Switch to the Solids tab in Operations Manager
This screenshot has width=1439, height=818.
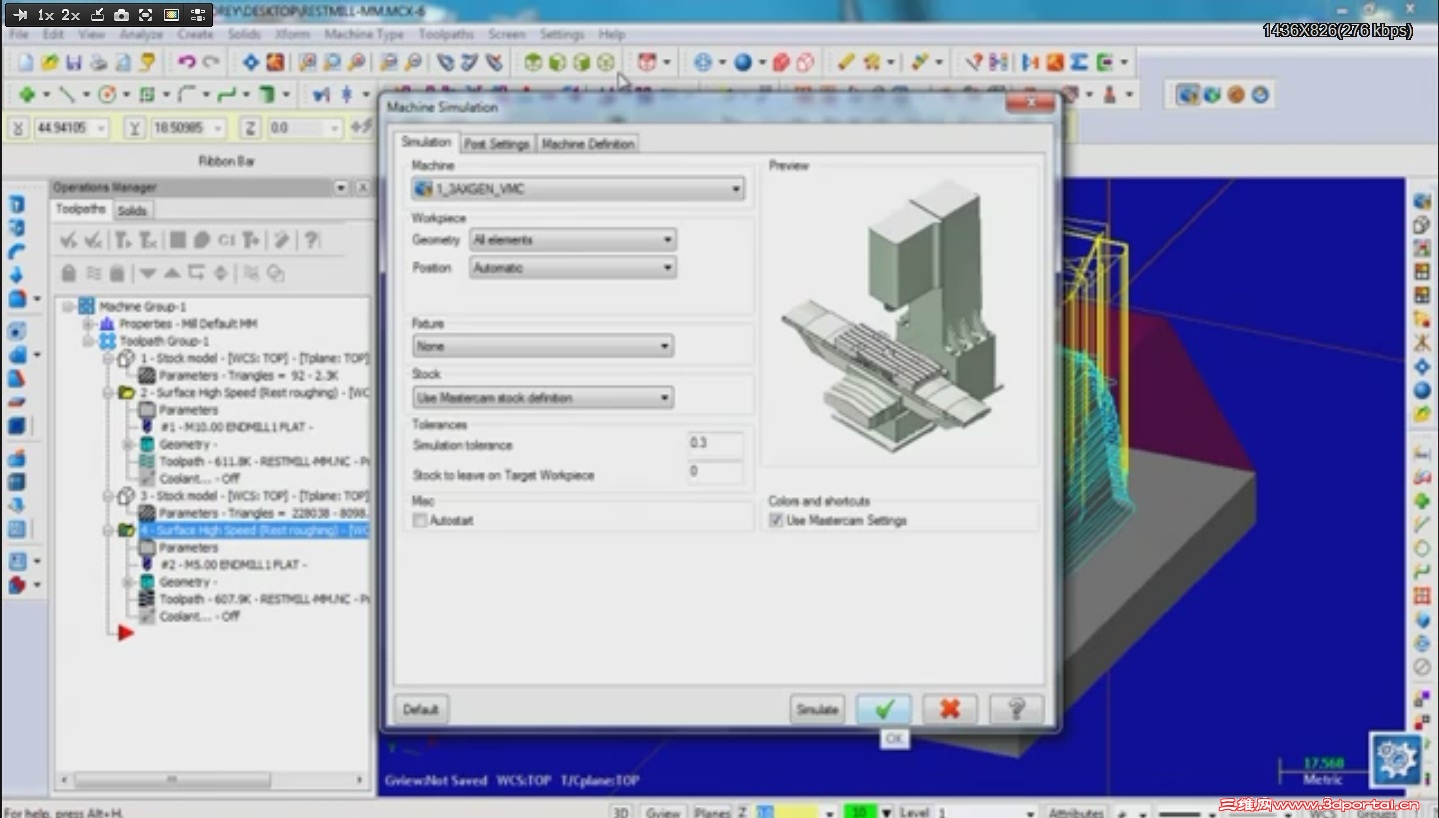[x=132, y=211]
